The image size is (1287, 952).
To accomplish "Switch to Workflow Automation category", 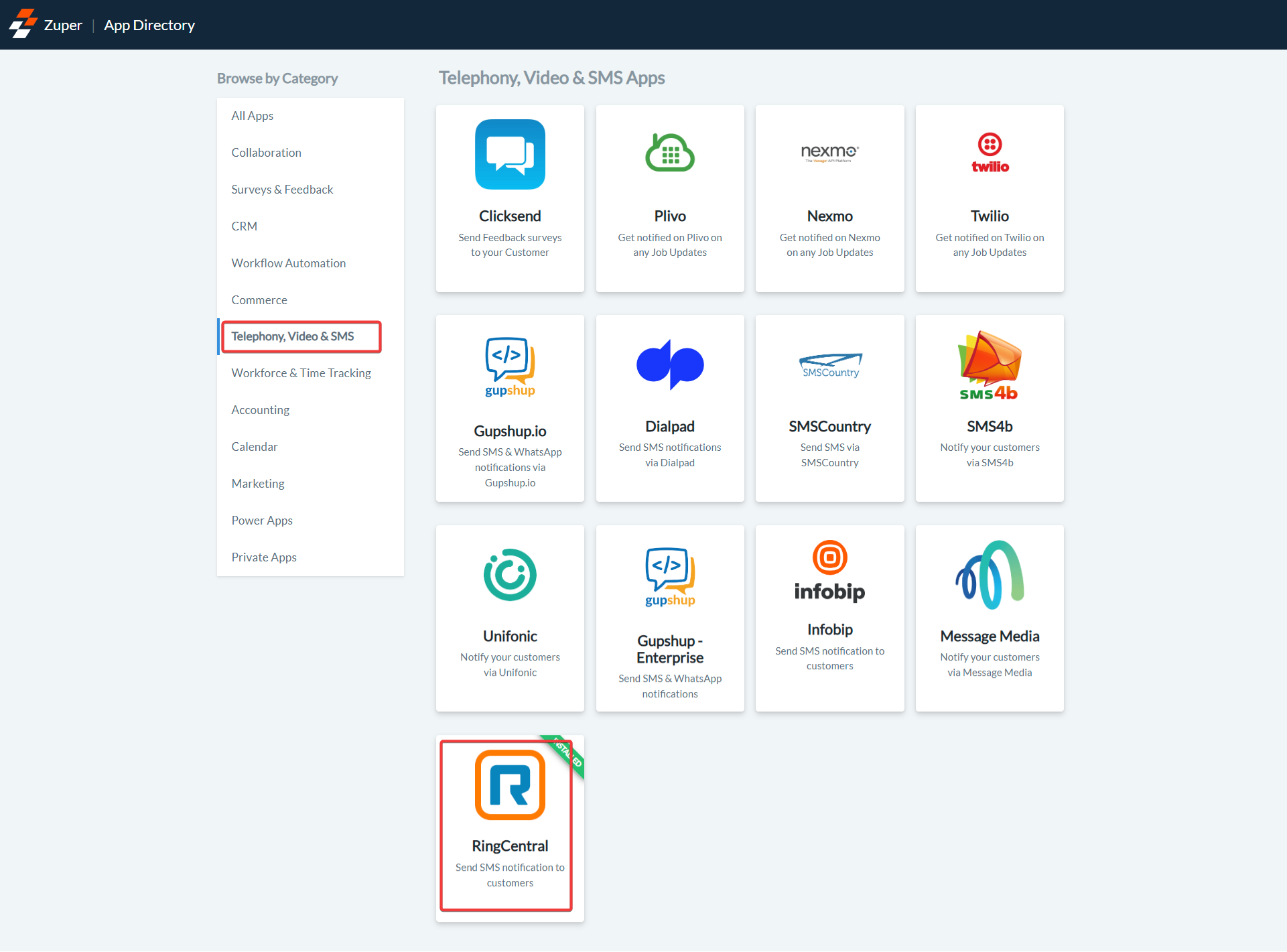I will click(x=288, y=263).
